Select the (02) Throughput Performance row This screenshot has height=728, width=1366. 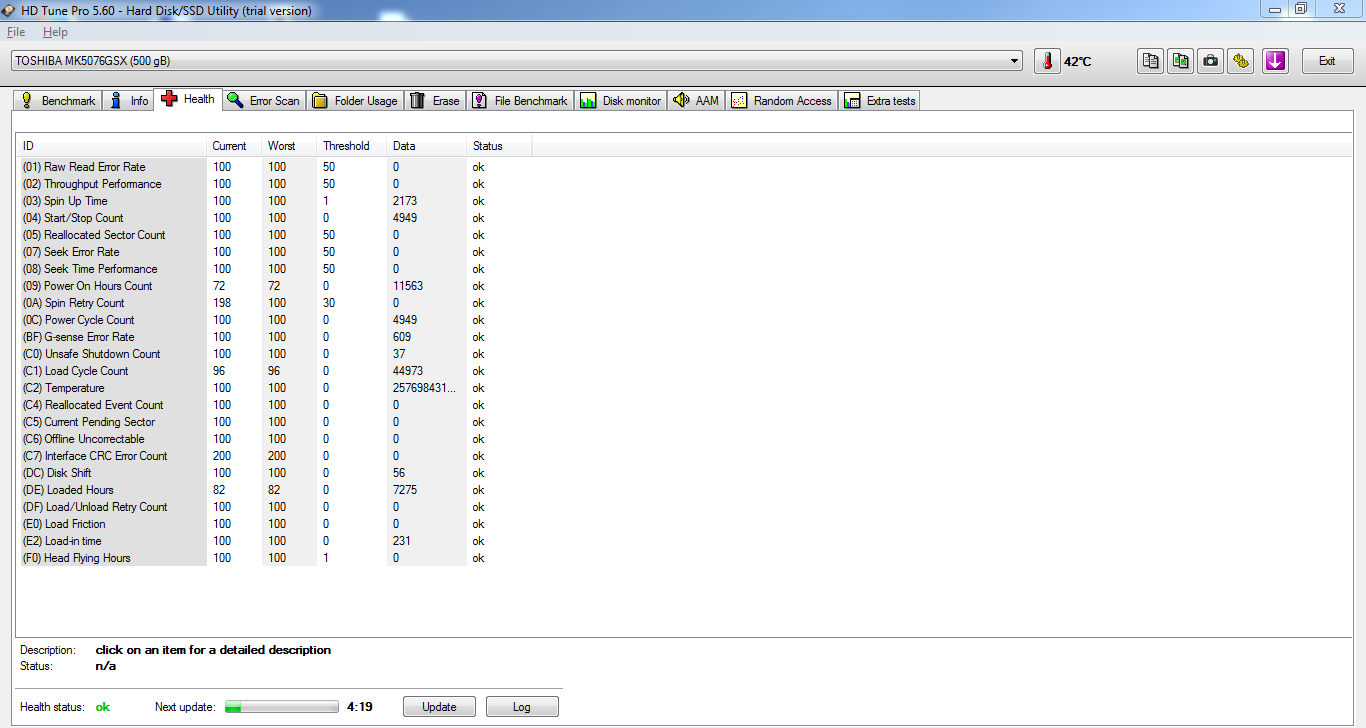click(x=274, y=184)
